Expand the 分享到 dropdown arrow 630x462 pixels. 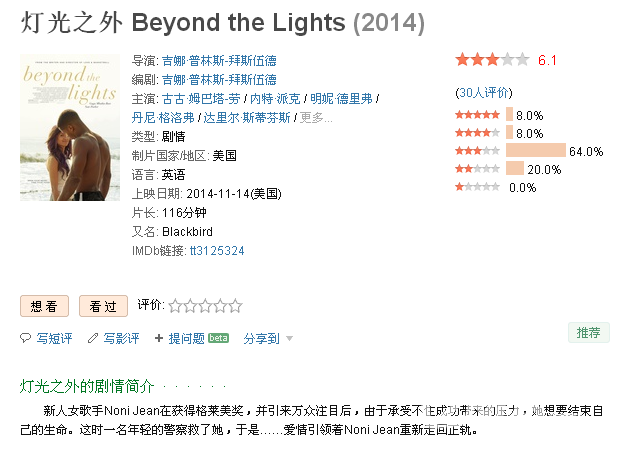[289, 339]
